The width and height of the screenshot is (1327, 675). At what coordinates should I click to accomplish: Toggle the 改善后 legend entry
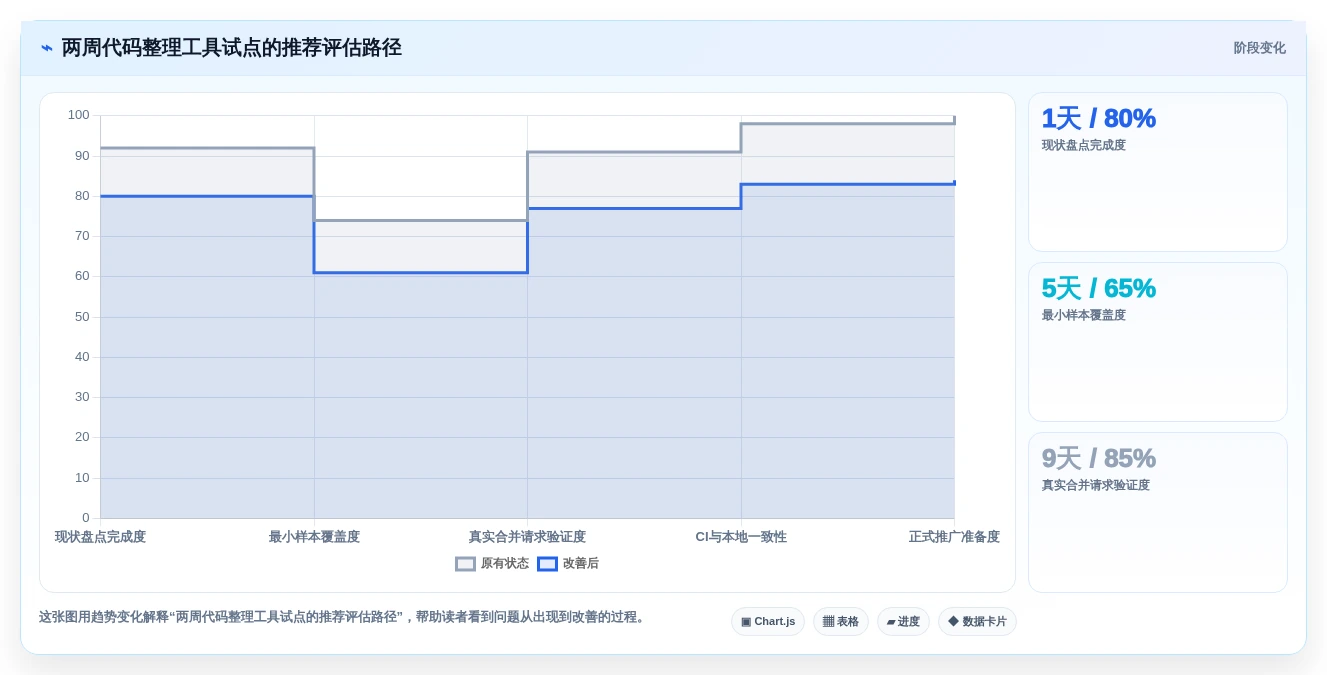click(x=568, y=564)
